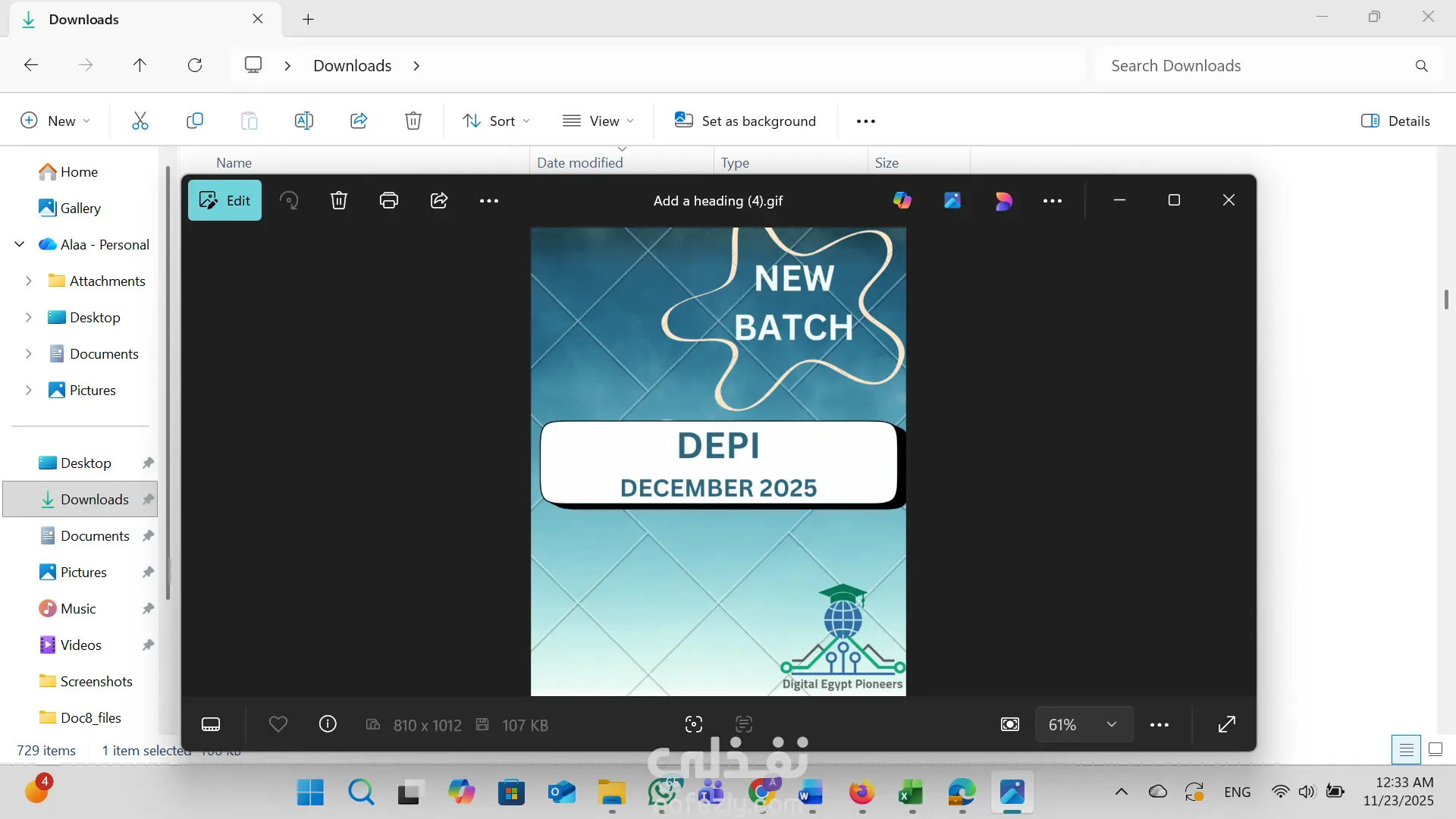The height and width of the screenshot is (819, 1456).
Task: Print the image via printer icon
Action: 389,200
